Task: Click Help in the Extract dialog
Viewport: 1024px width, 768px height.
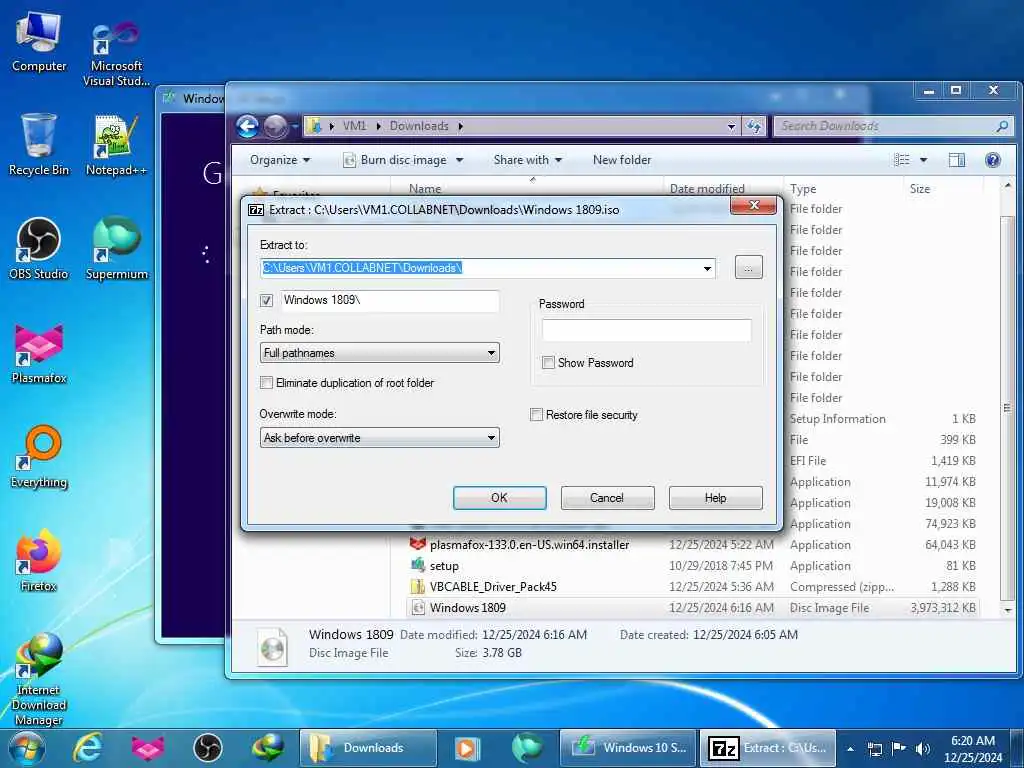Action: point(716,498)
